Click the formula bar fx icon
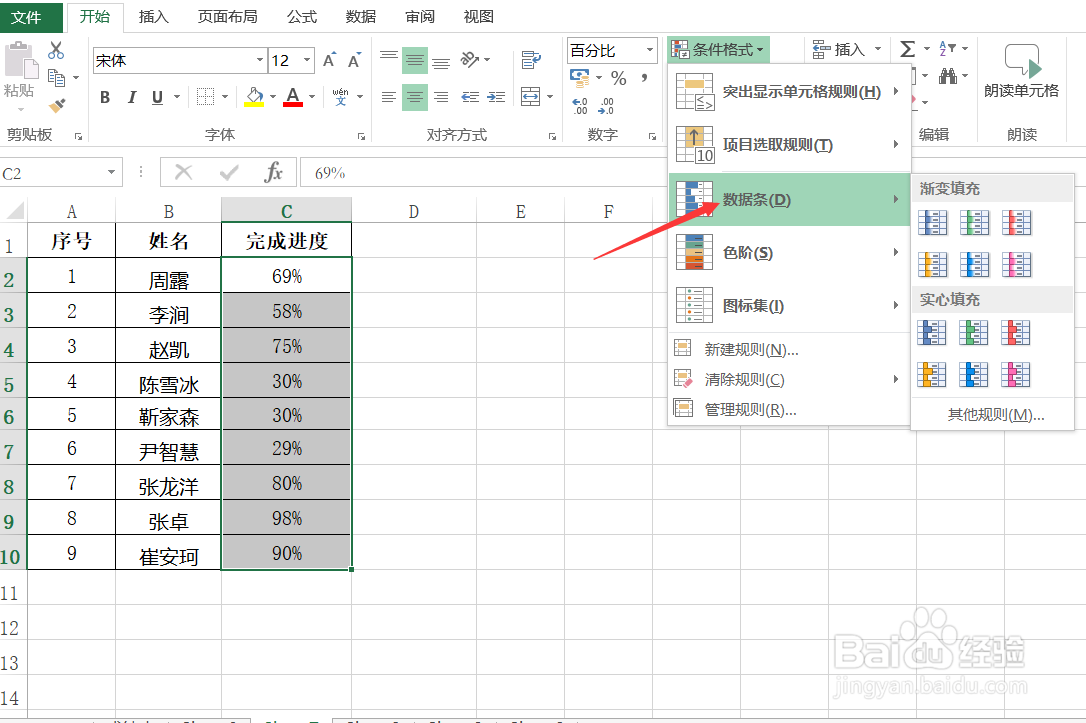The image size is (1086, 723). (274, 172)
